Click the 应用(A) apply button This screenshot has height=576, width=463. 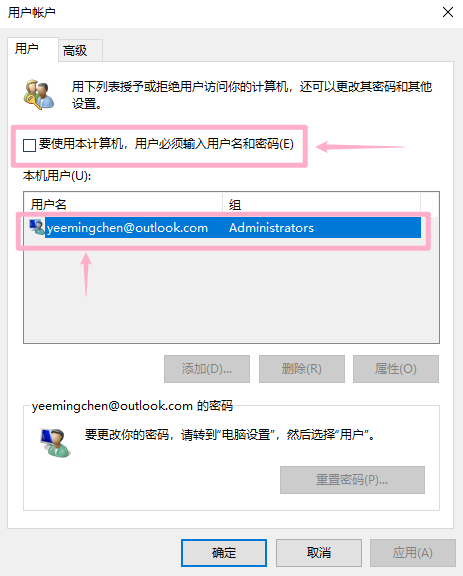click(413, 553)
